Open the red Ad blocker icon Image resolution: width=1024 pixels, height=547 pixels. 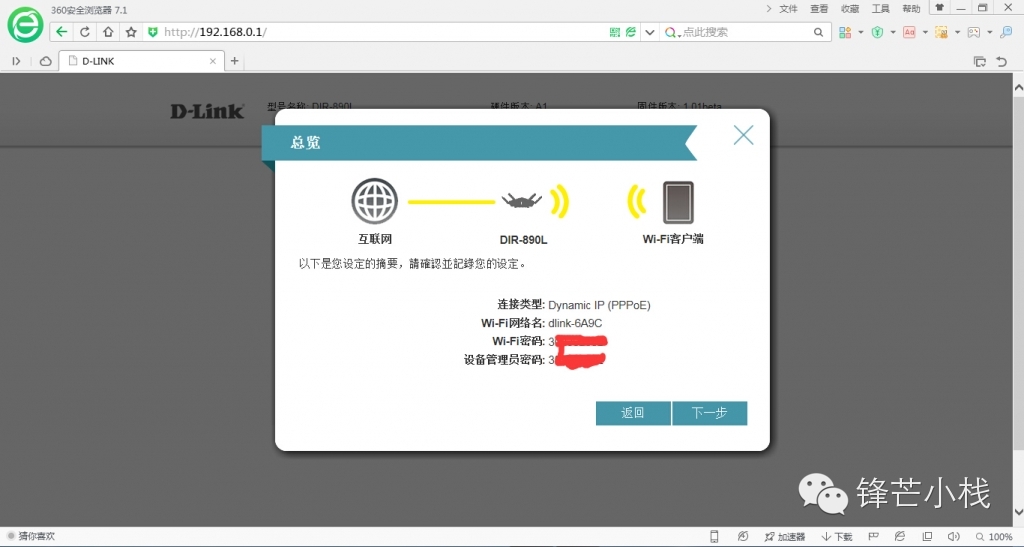coord(909,32)
